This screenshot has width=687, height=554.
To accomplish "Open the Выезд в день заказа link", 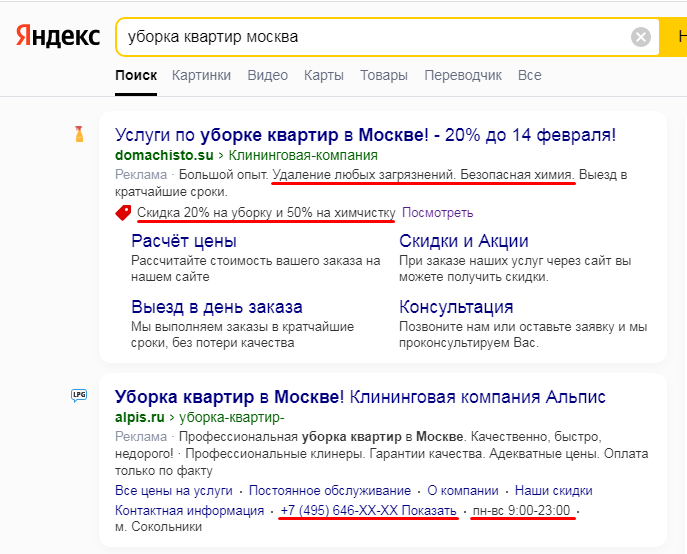I will coord(217,307).
